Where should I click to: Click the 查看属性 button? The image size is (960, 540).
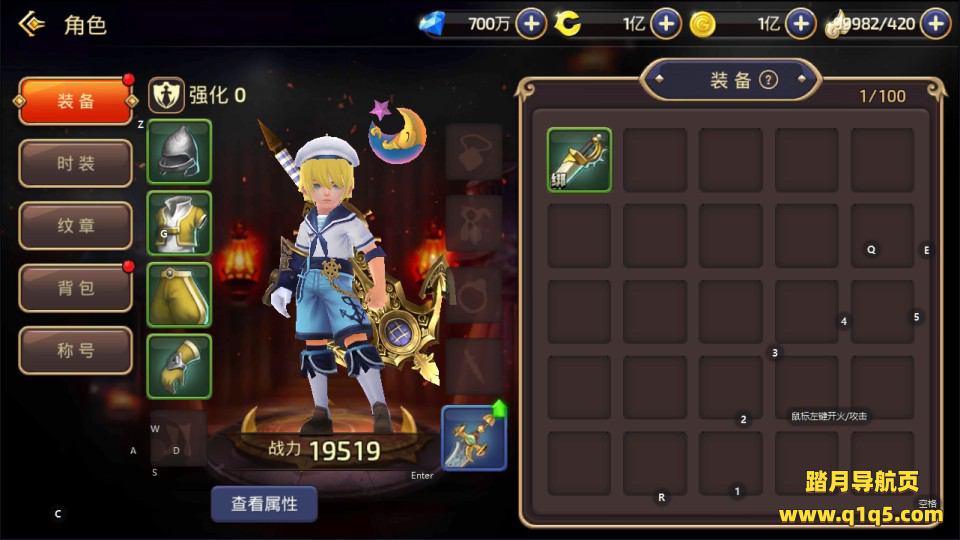[264, 504]
